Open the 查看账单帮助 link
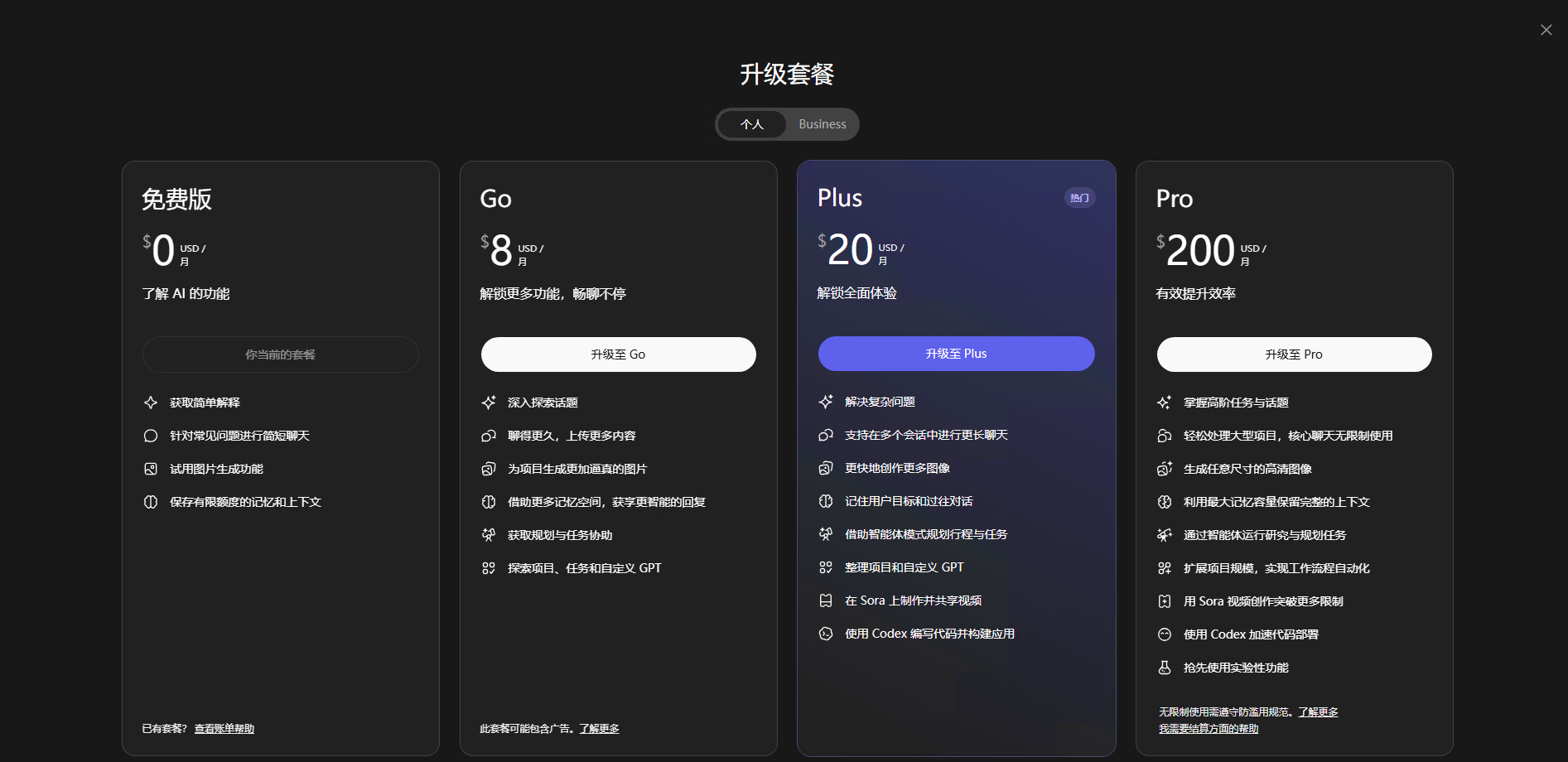1568x762 pixels. point(224,729)
